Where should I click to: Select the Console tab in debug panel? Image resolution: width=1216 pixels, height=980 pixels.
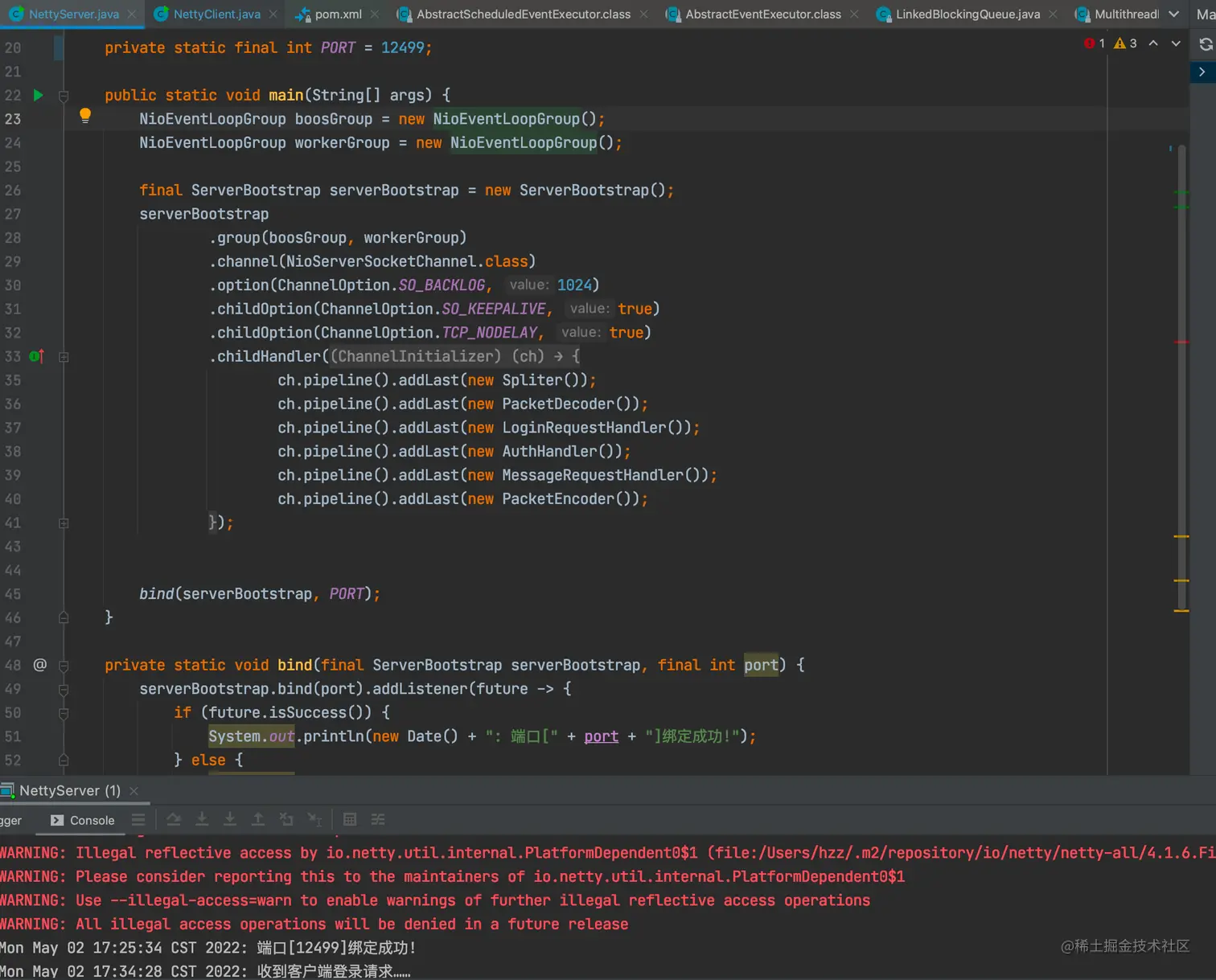[x=83, y=820]
